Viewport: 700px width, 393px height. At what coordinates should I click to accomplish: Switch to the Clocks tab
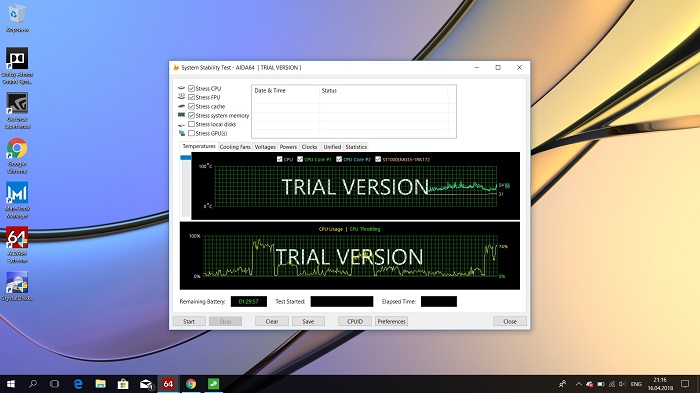coord(309,146)
